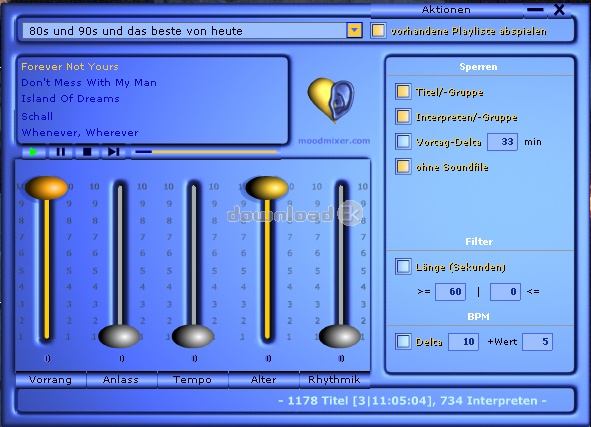Skip to next track button
The image size is (591, 427).
coord(113,152)
